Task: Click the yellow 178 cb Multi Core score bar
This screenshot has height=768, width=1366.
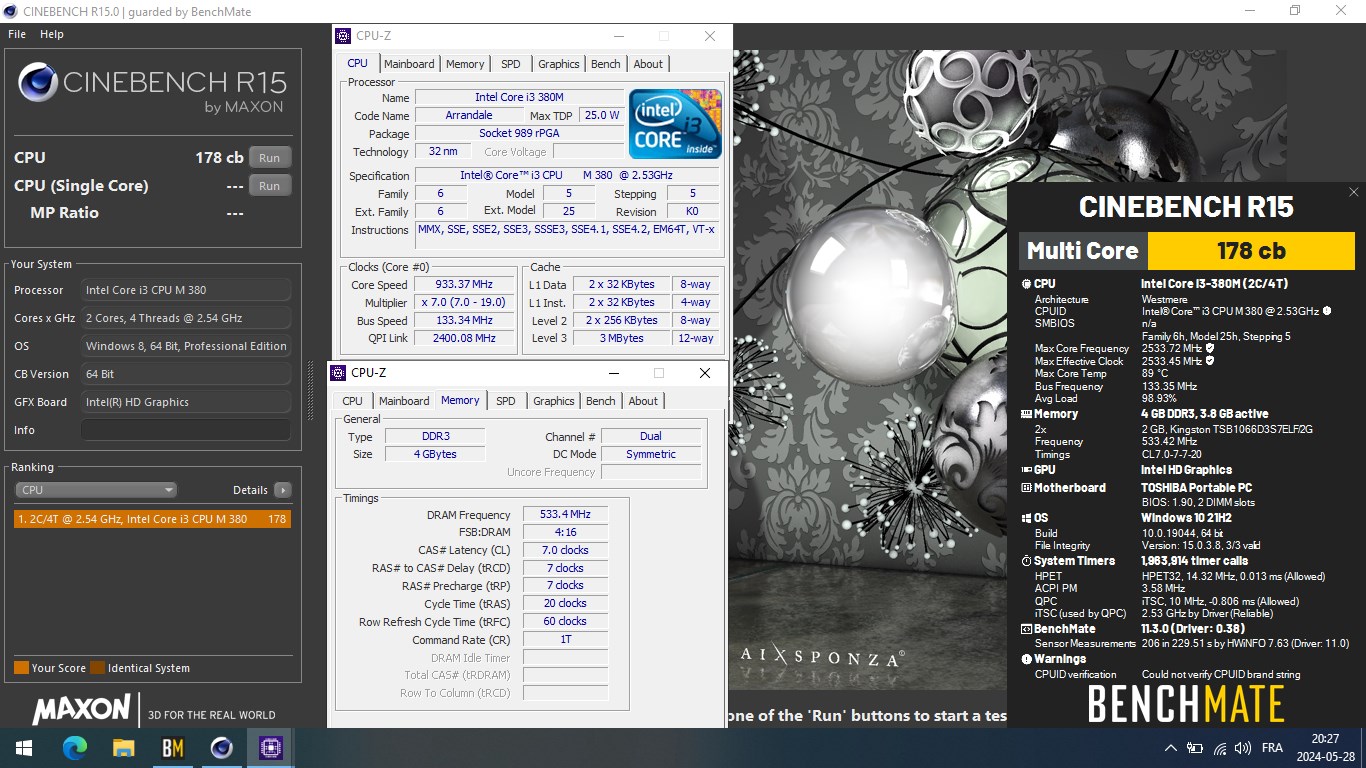Action: click(1251, 251)
